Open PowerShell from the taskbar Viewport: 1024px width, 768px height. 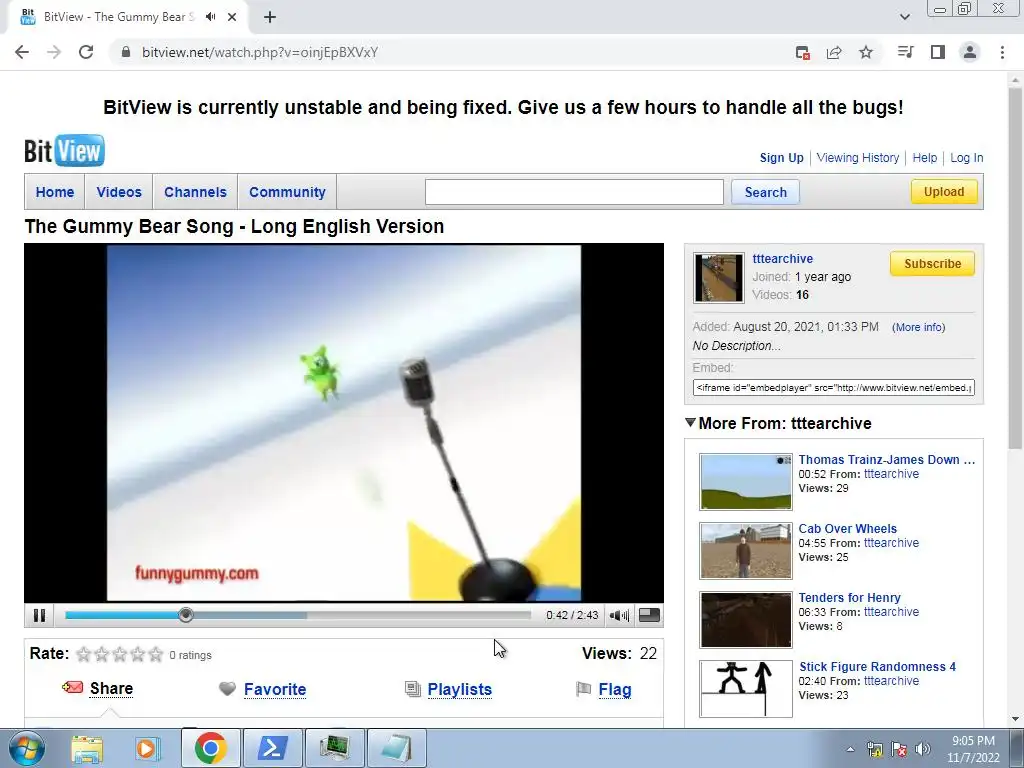pos(272,748)
